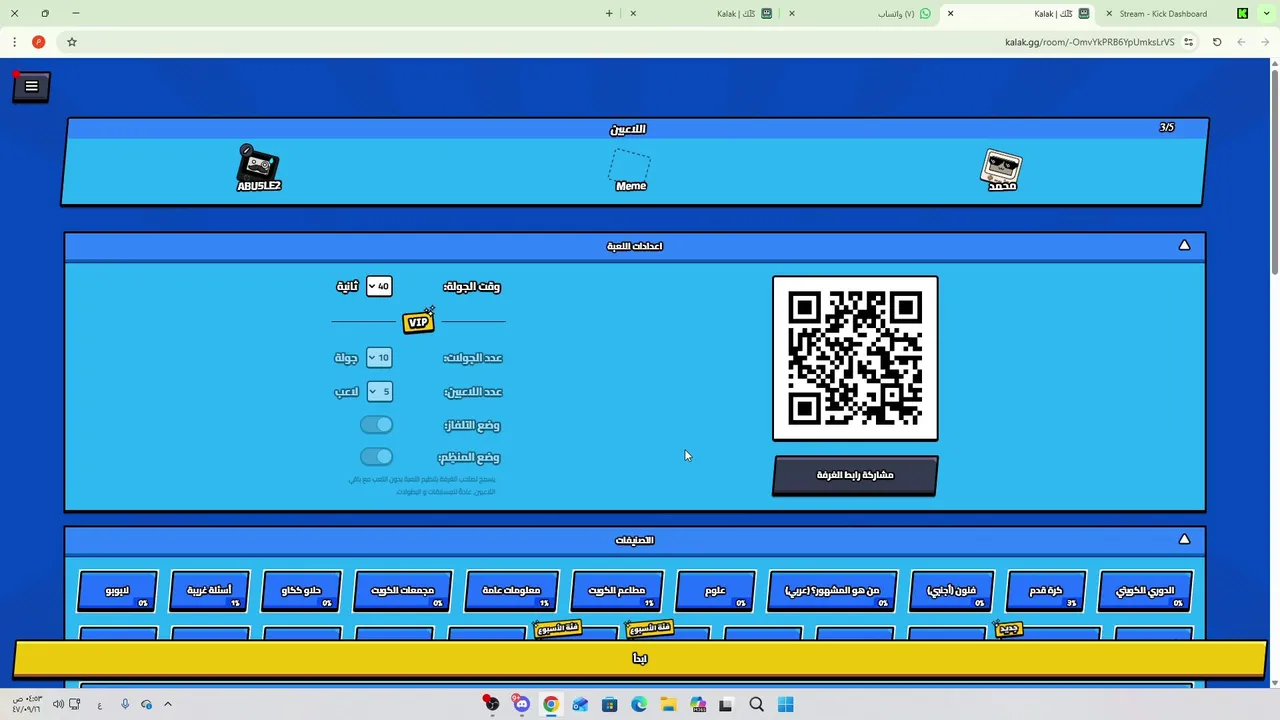Open players count dropdown showing 5

[379, 392]
